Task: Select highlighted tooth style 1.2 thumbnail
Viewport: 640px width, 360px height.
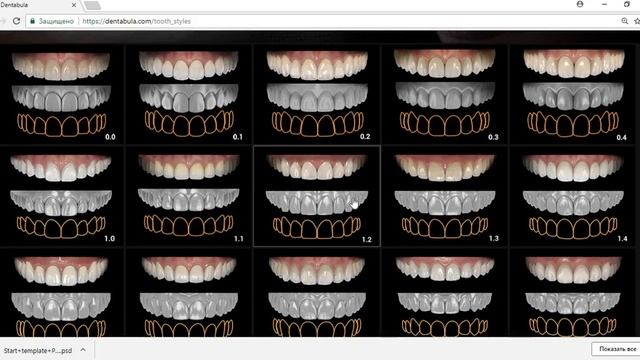Action: (317, 196)
